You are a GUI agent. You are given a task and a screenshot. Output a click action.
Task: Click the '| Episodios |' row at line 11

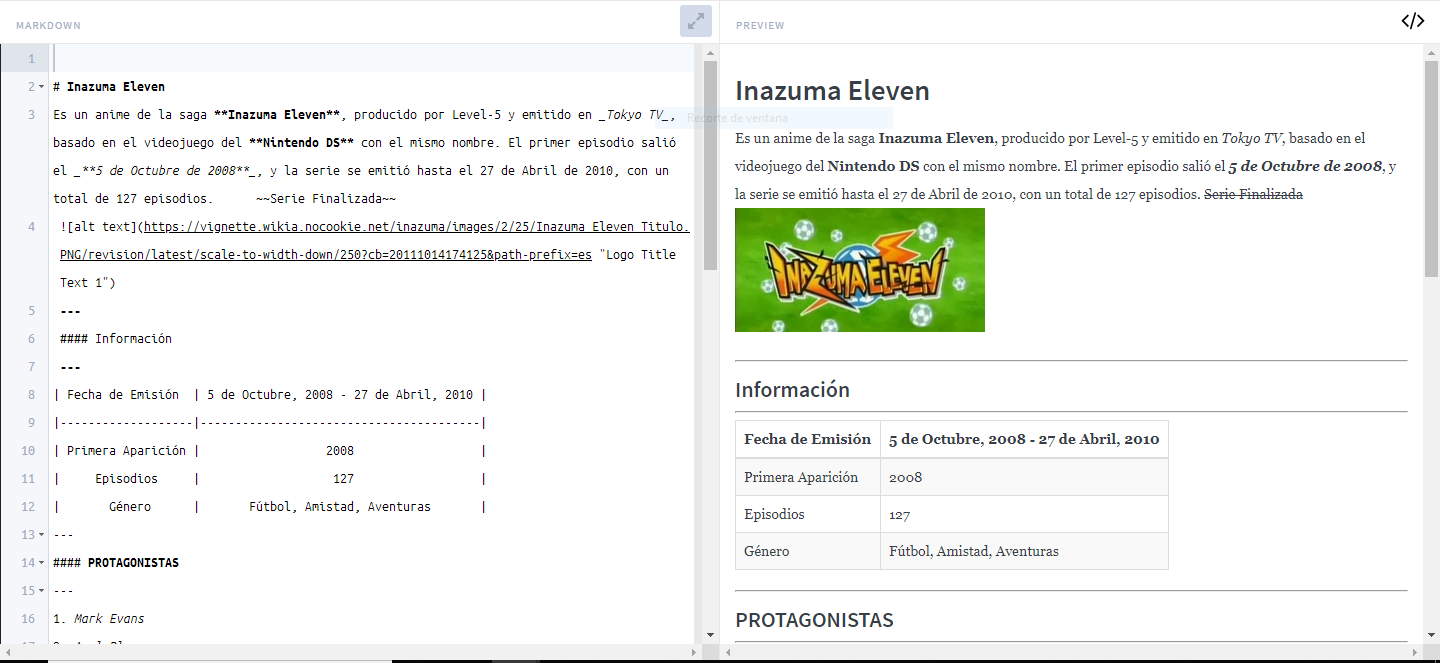[270, 479]
